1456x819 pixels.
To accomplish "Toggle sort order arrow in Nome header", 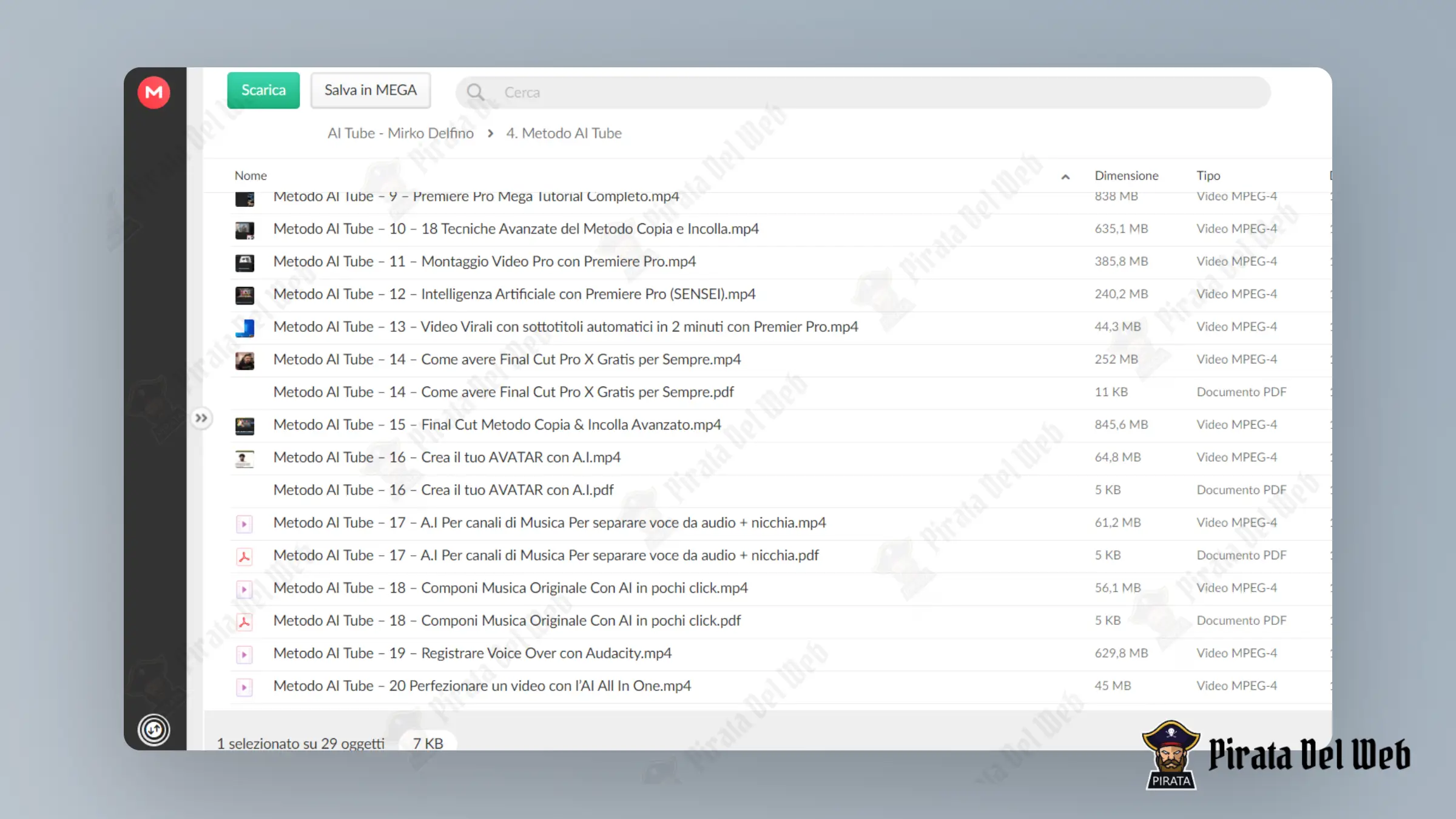I will 1065,177.
